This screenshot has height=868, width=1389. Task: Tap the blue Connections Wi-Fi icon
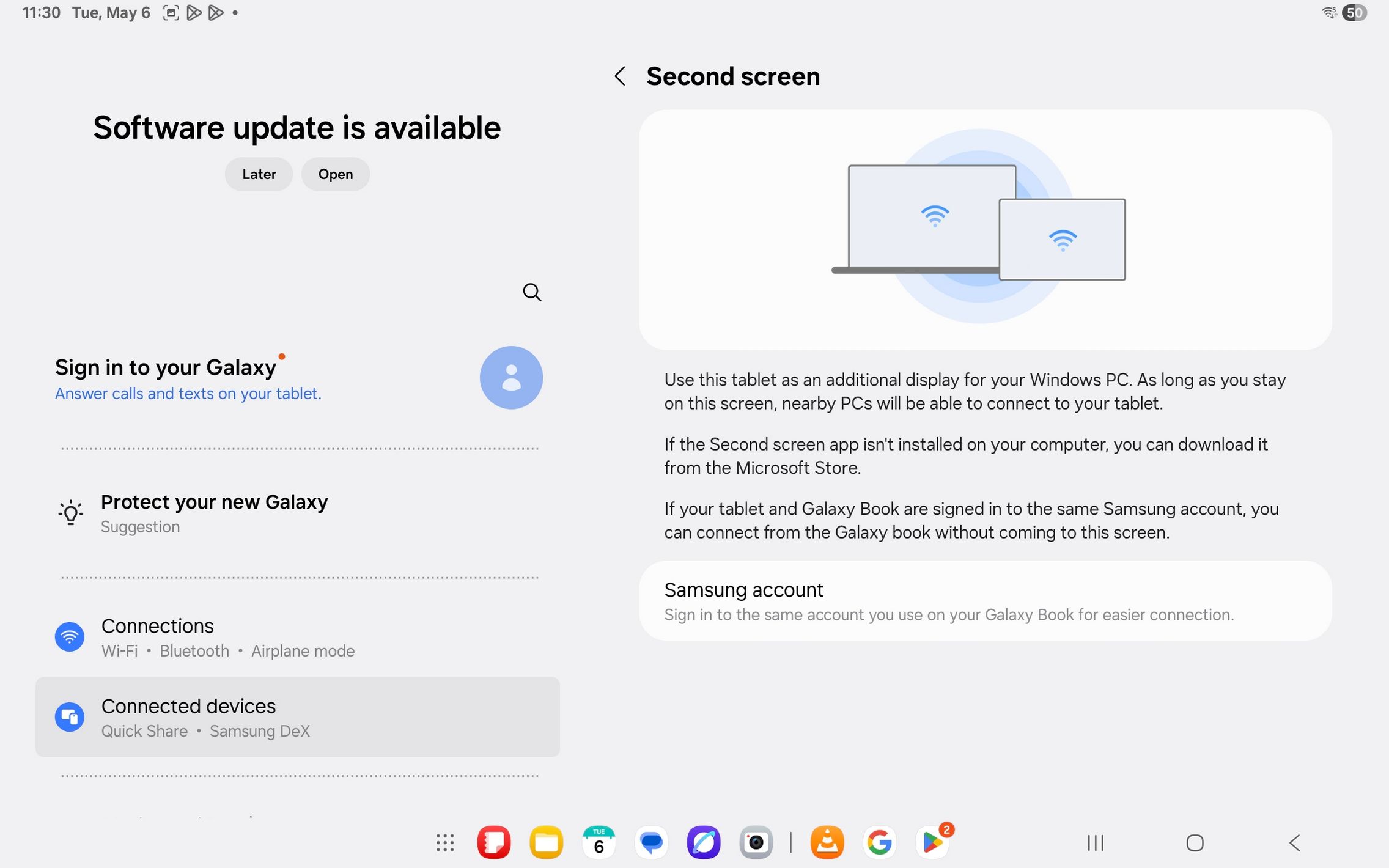[x=70, y=637]
